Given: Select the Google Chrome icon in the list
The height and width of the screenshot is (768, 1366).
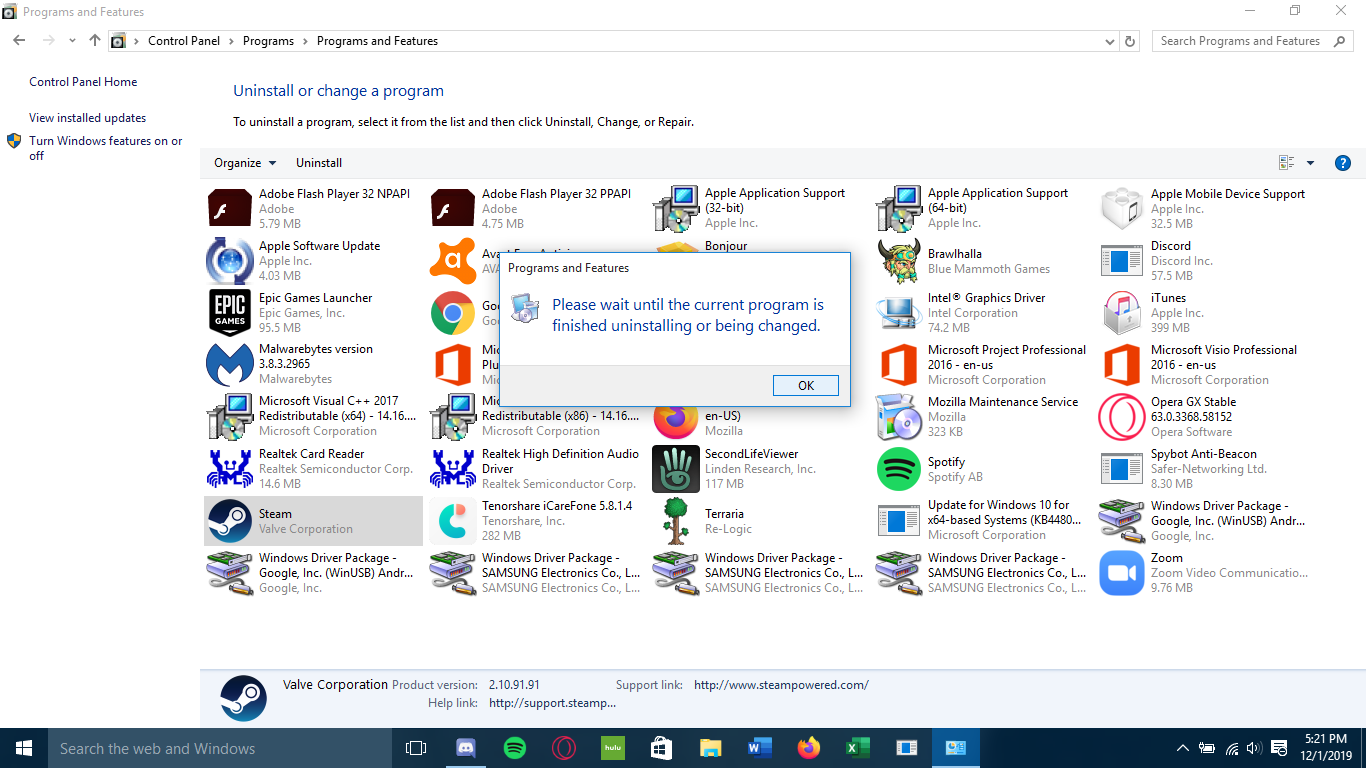Looking at the screenshot, I should [453, 313].
